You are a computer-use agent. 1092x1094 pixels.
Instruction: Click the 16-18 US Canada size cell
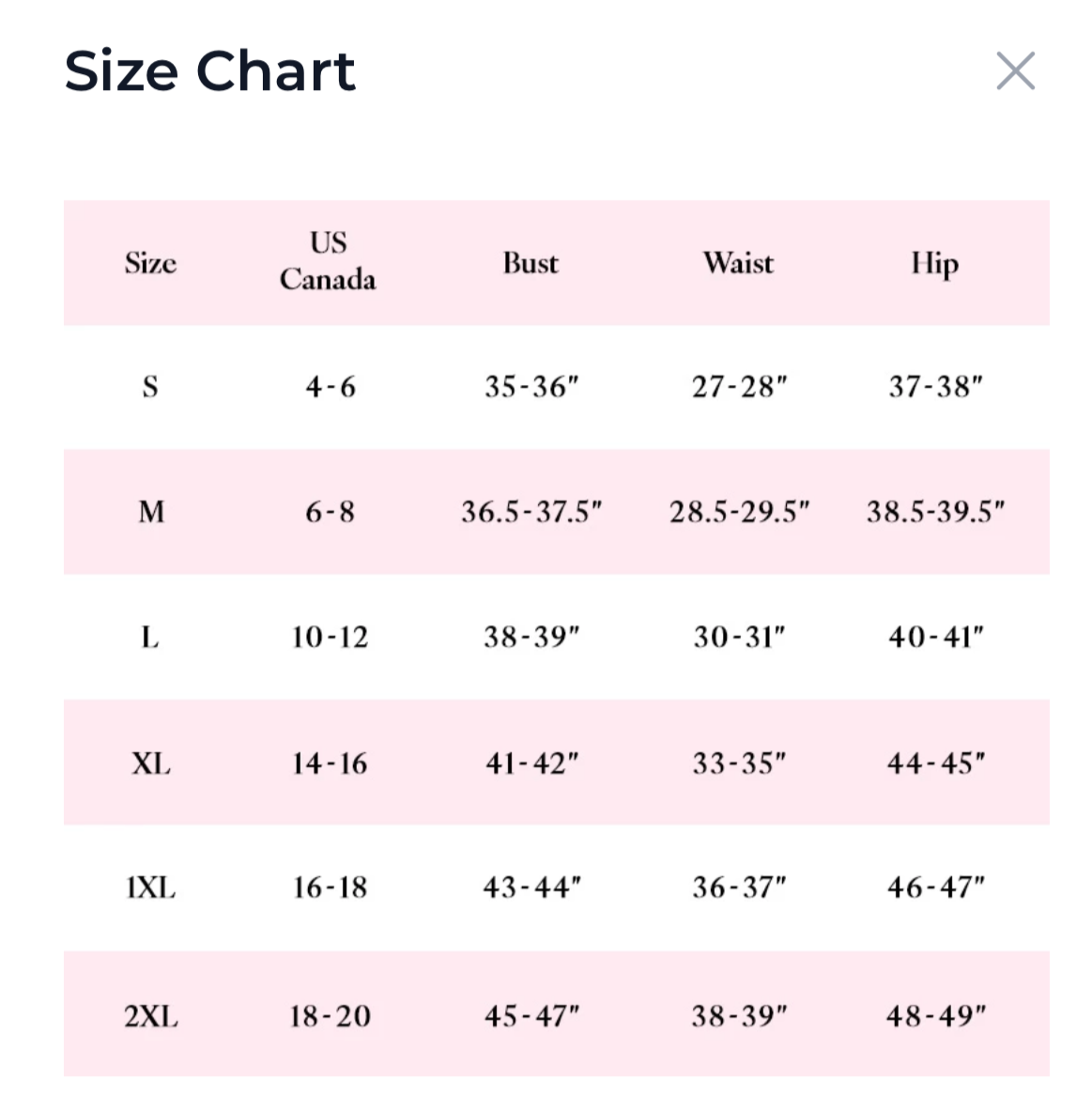[330, 887]
